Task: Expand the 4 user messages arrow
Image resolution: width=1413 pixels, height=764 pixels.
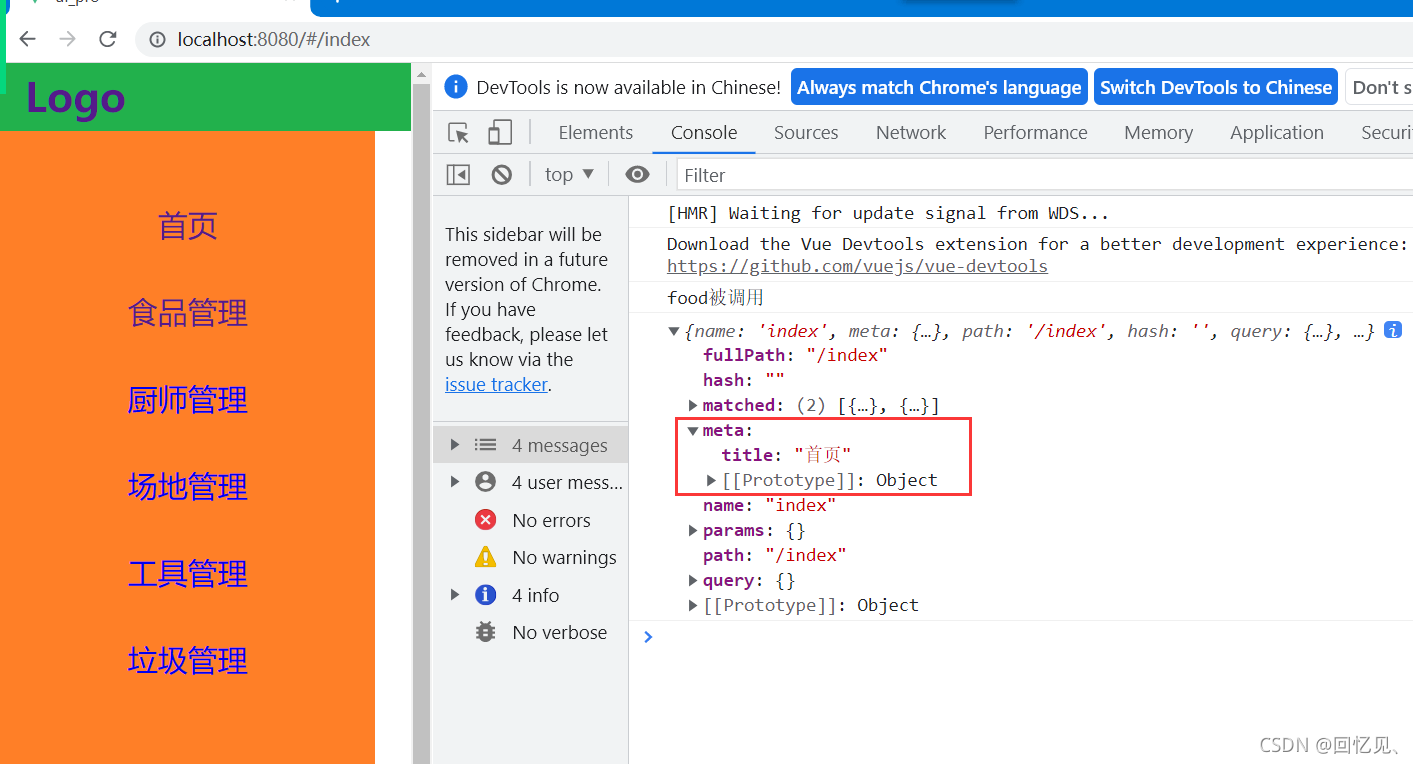Action: click(455, 482)
